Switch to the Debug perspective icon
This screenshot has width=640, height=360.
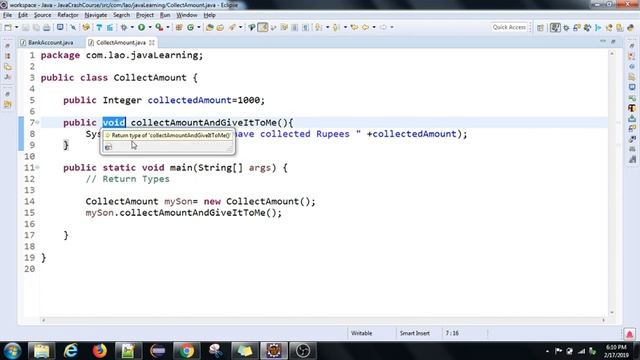coord(566,28)
